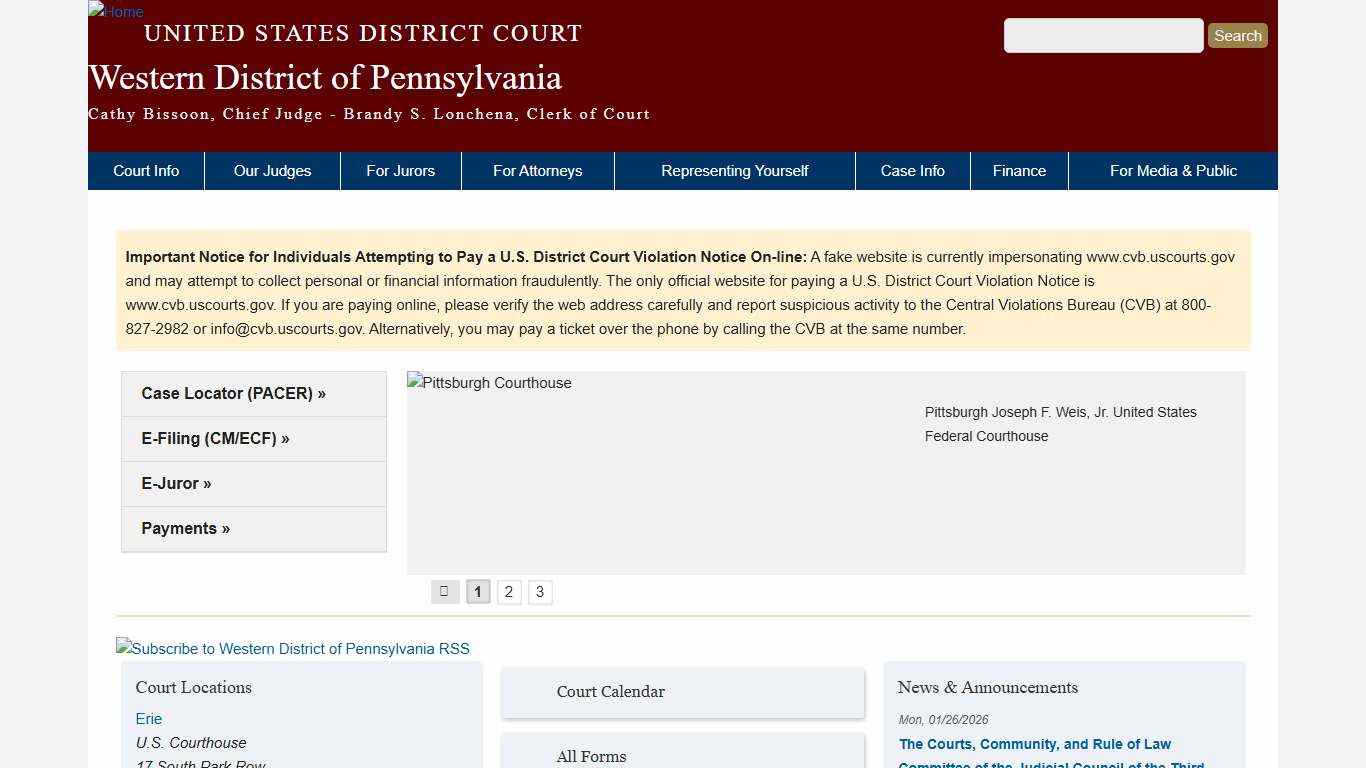Expand the E-Juror entry
The height and width of the screenshot is (768, 1366).
(x=176, y=483)
